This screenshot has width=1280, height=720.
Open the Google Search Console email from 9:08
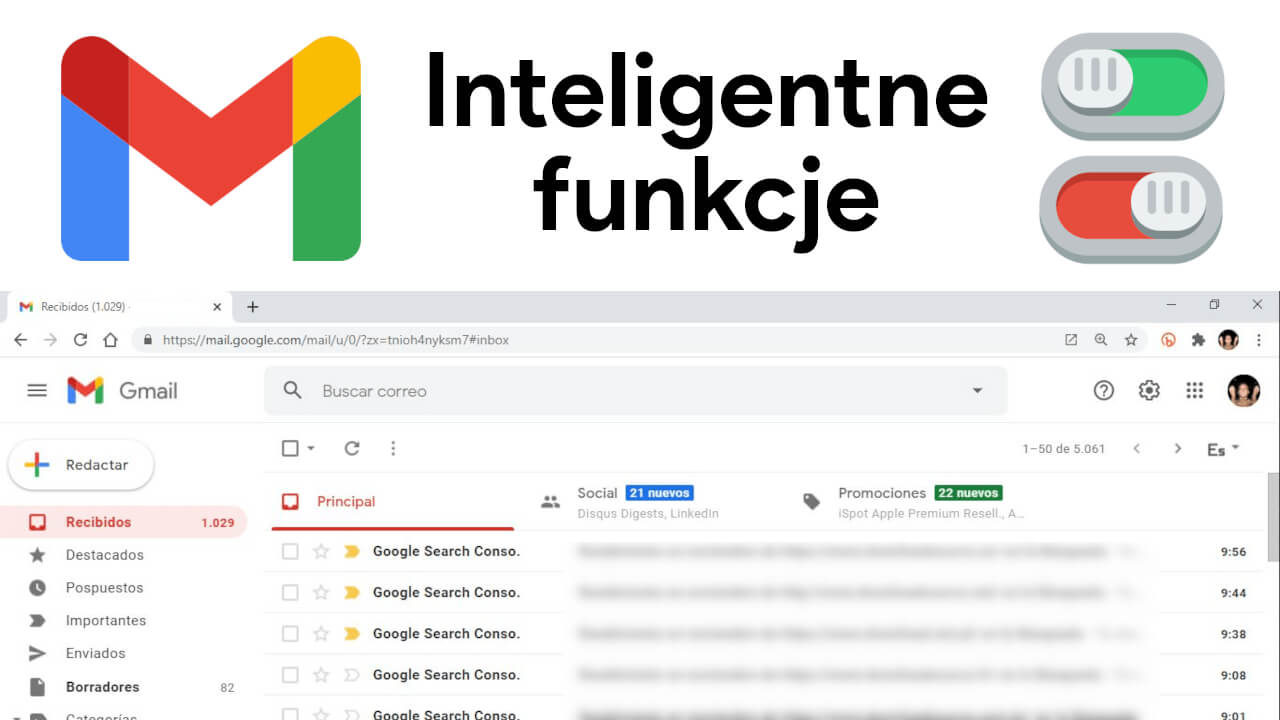764,675
